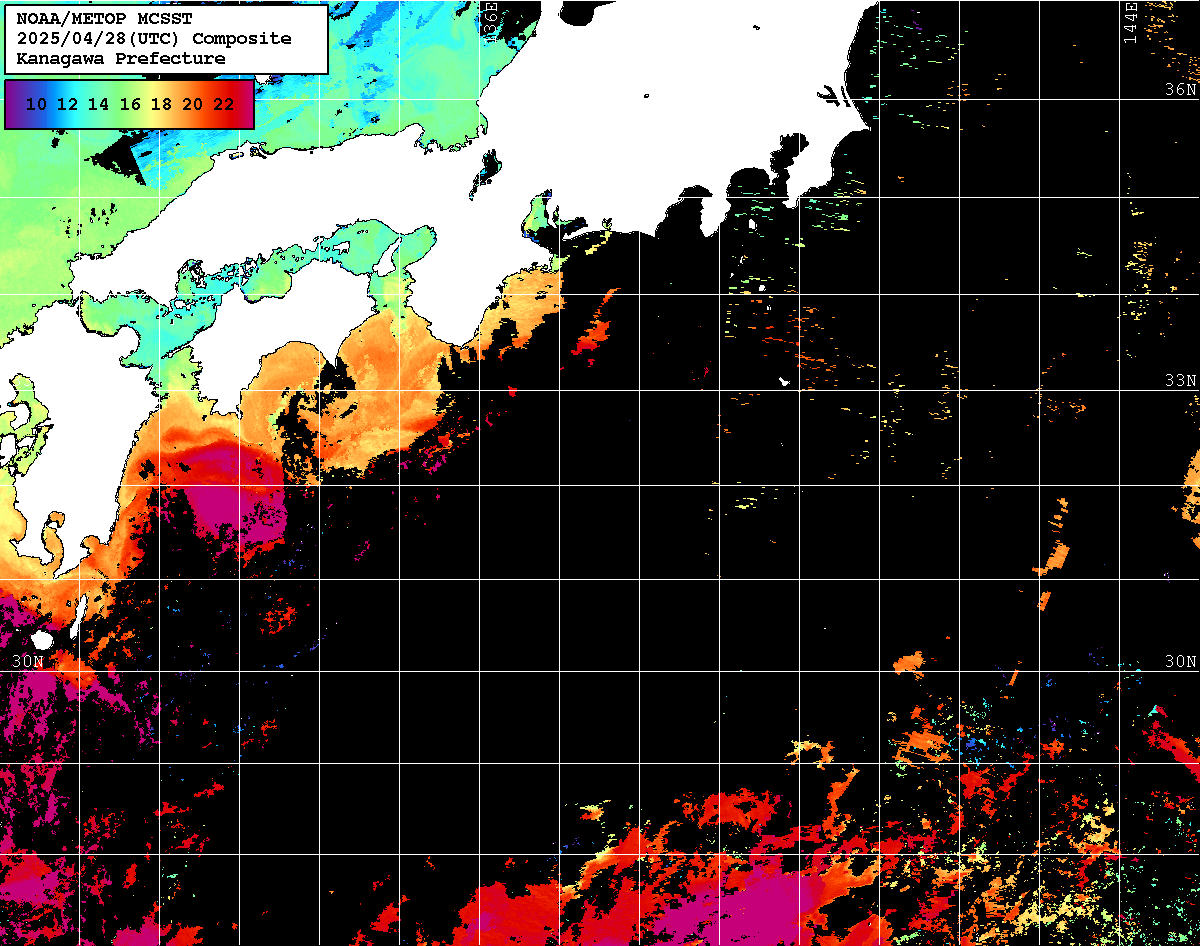This screenshot has width=1200, height=946.
Task: Select the 18 degree value on color legend
Action: 161,104
